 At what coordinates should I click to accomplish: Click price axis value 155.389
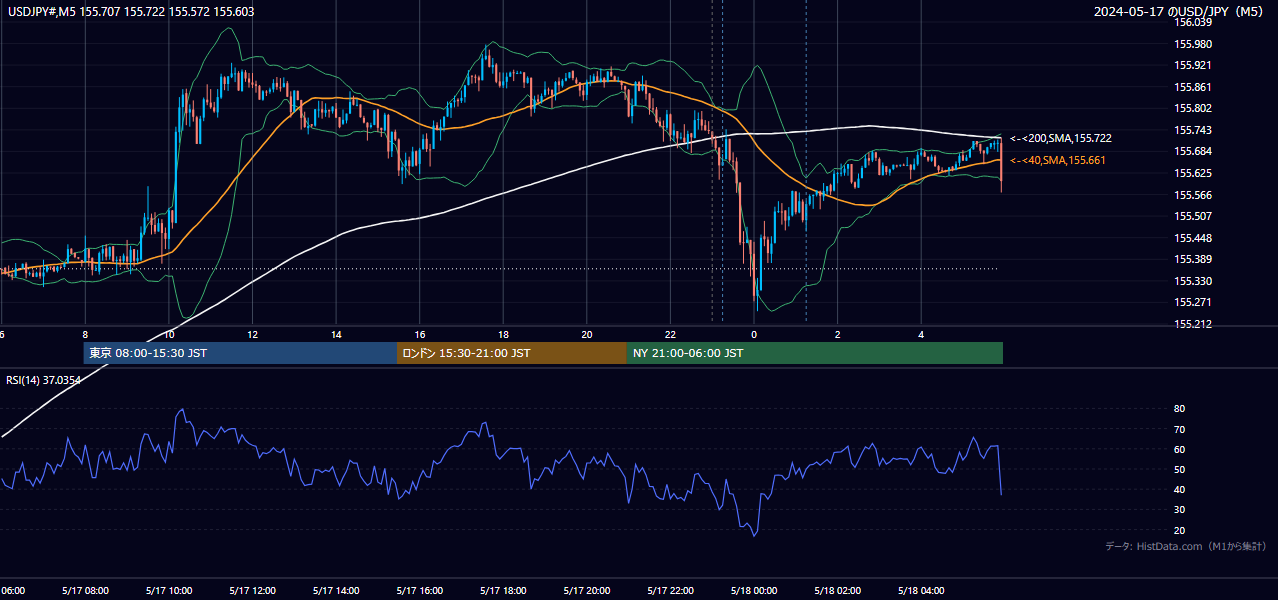tap(1193, 259)
